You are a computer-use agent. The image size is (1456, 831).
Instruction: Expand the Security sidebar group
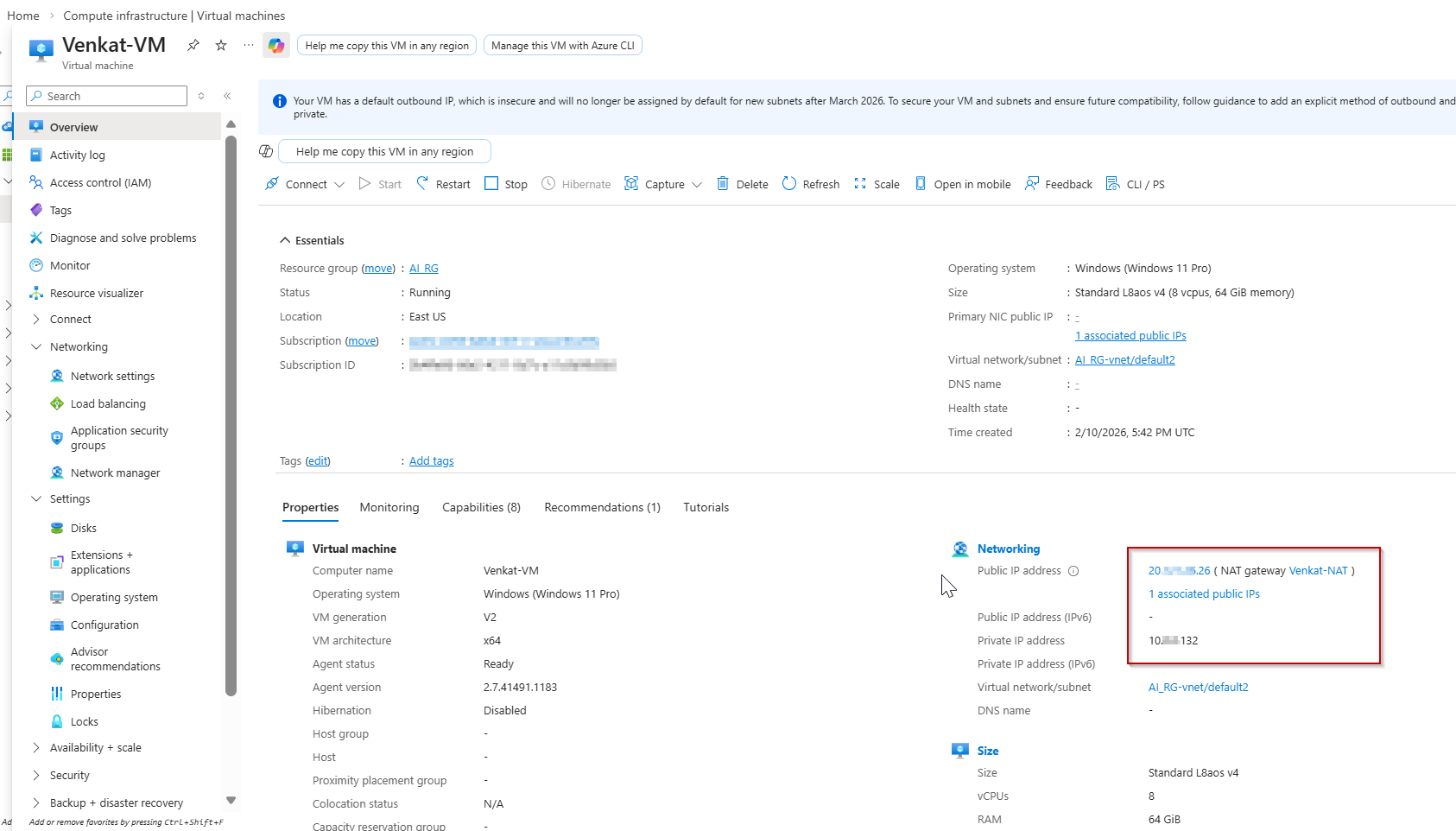36,775
